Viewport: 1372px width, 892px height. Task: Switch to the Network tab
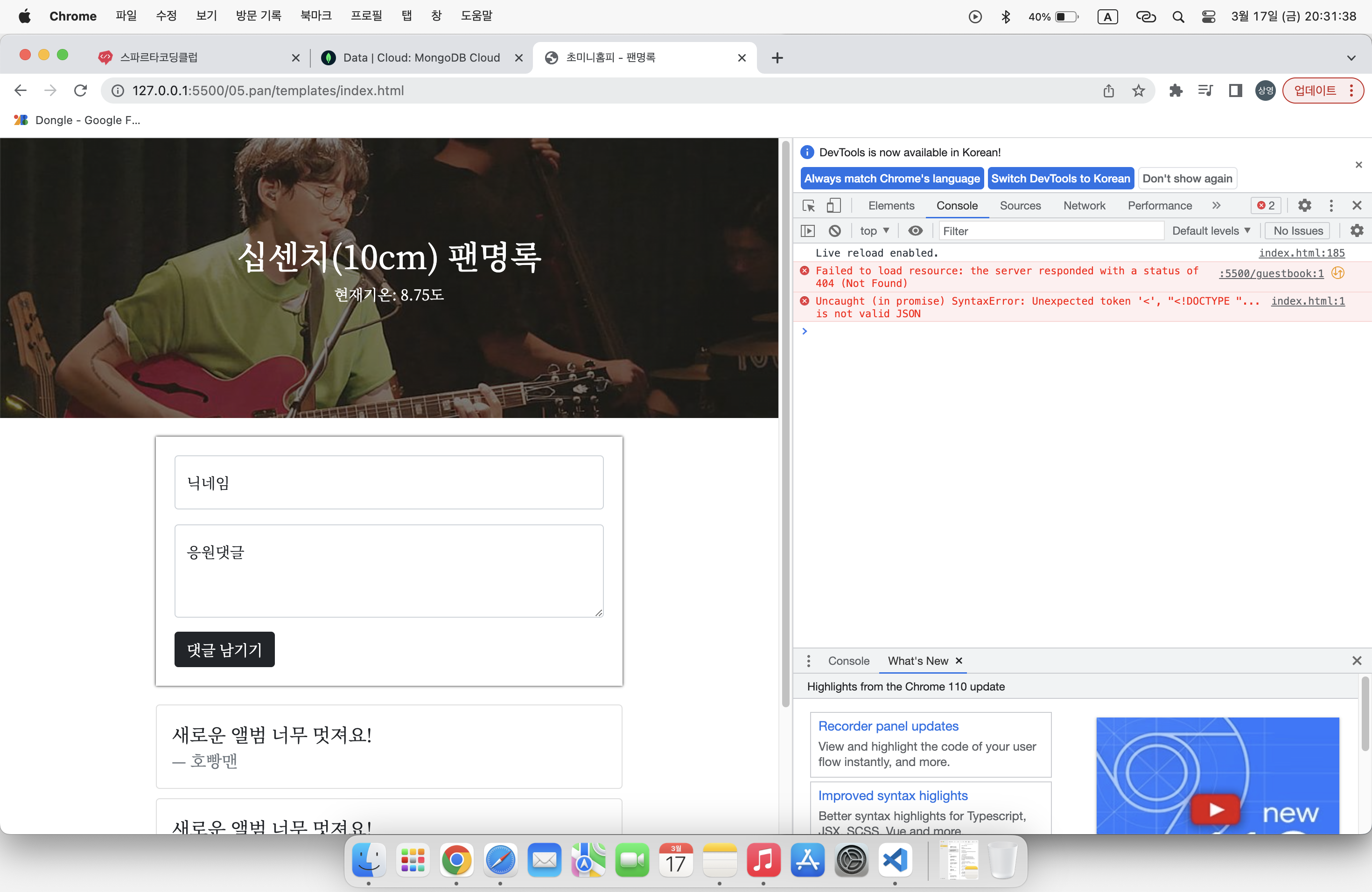[x=1084, y=206]
